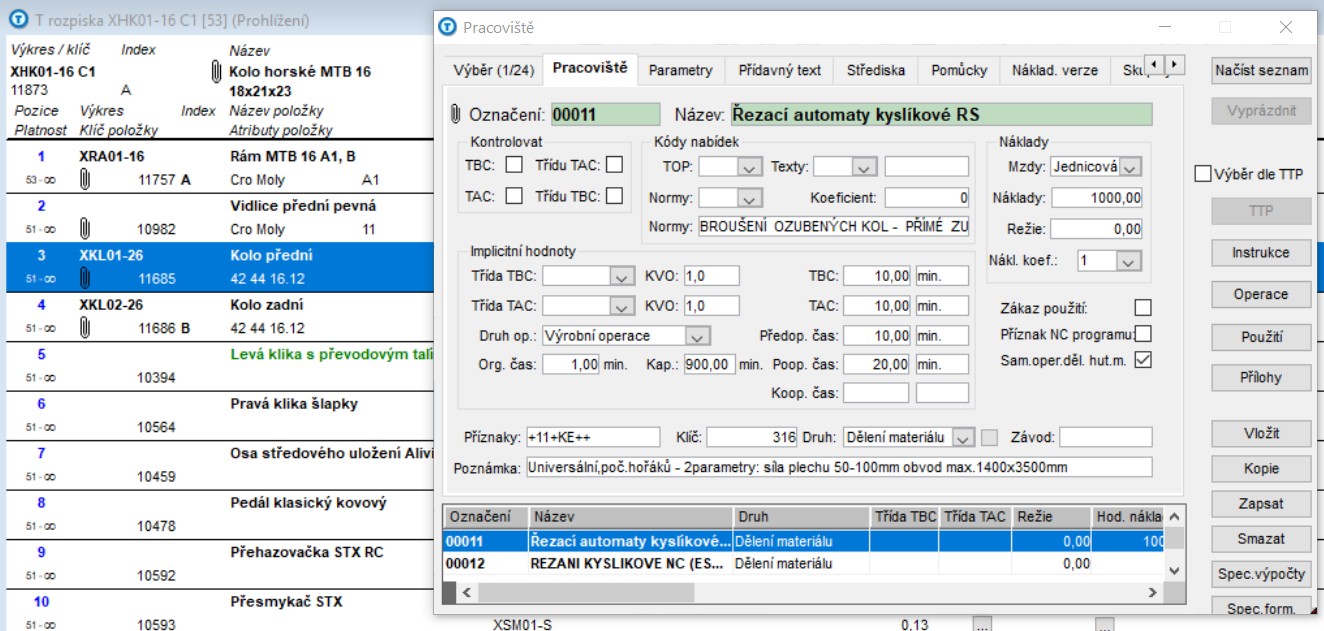The height and width of the screenshot is (631, 1324).
Task: Select the Náklad. verze tab
Action: point(1055,70)
